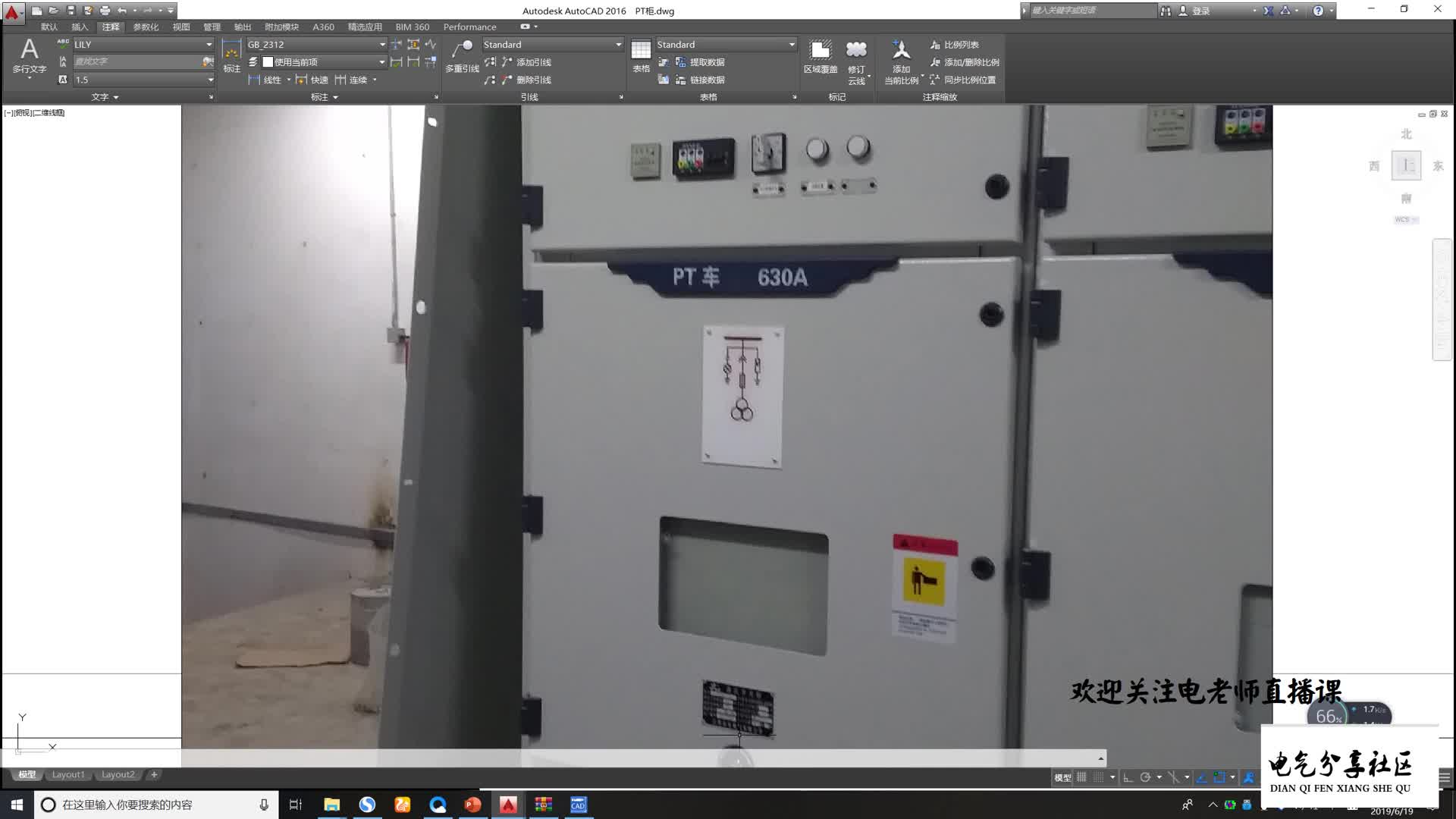Click the Print icon in quick access toolbar
The image size is (1456, 819).
pyautogui.click(x=105, y=11)
